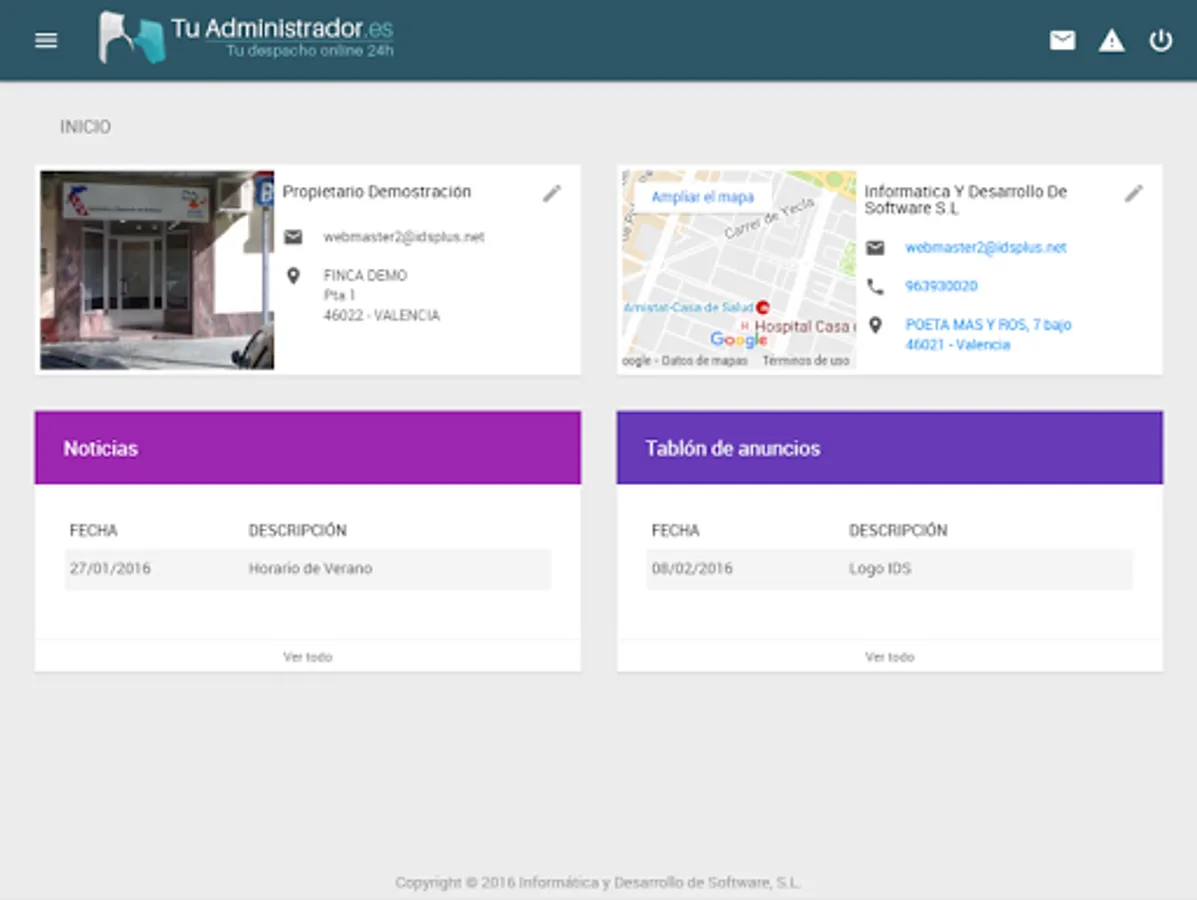Select the INICIO breadcrumb
The height and width of the screenshot is (900, 1197).
pos(86,127)
